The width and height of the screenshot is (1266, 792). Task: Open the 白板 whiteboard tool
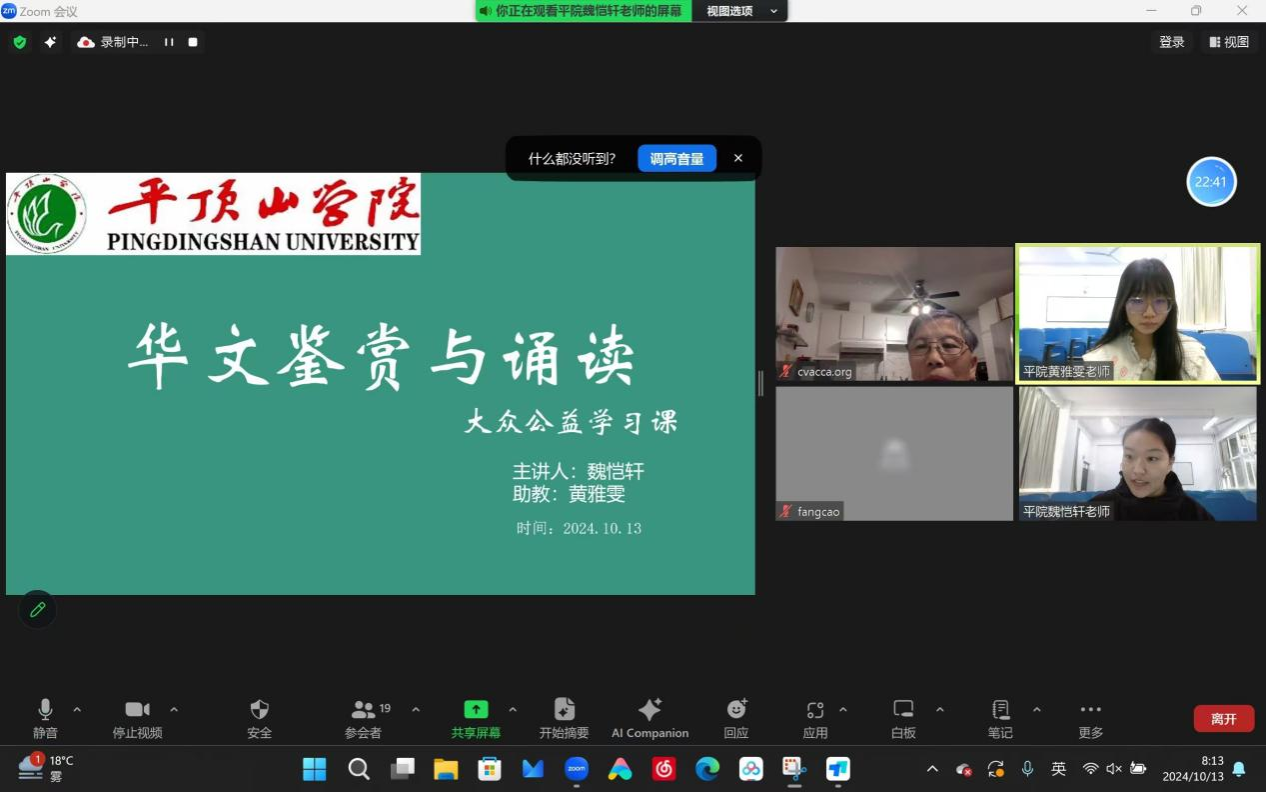coord(903,710)
